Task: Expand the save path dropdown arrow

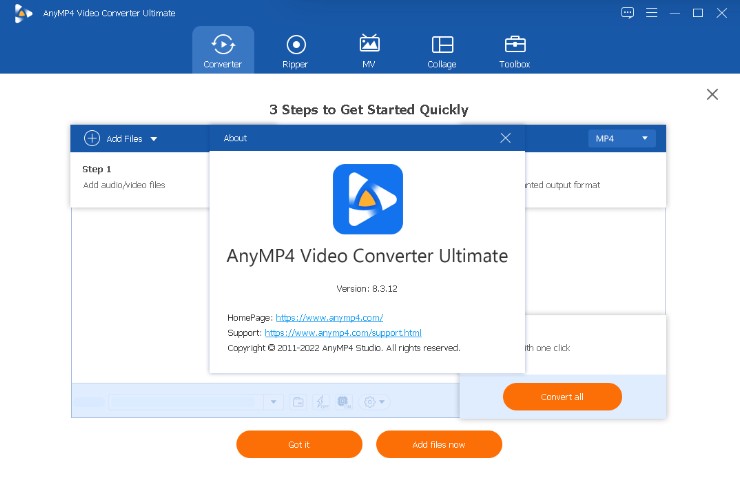Action: click(273, 402)
